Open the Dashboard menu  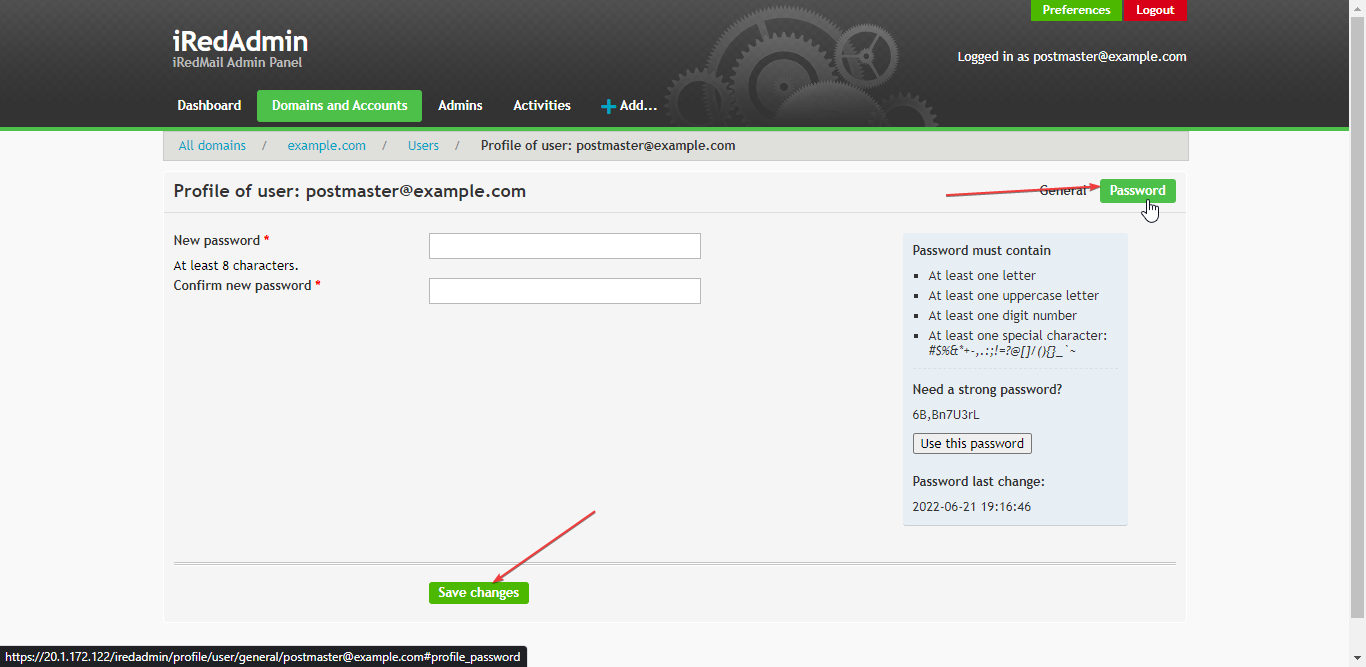[209, 105]
